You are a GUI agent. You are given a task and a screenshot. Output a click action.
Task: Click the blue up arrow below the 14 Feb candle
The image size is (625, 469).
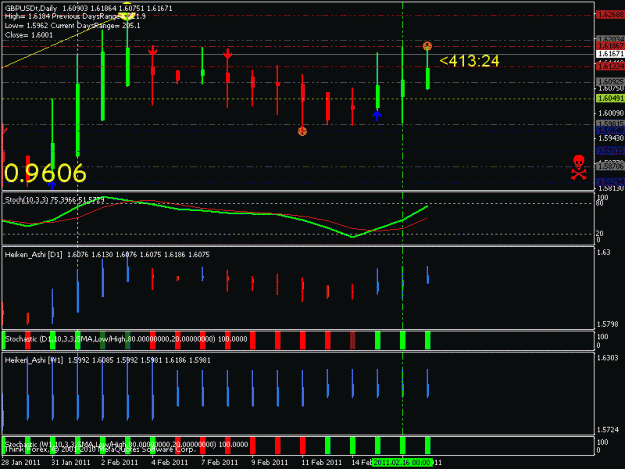(x=377, y=116)
